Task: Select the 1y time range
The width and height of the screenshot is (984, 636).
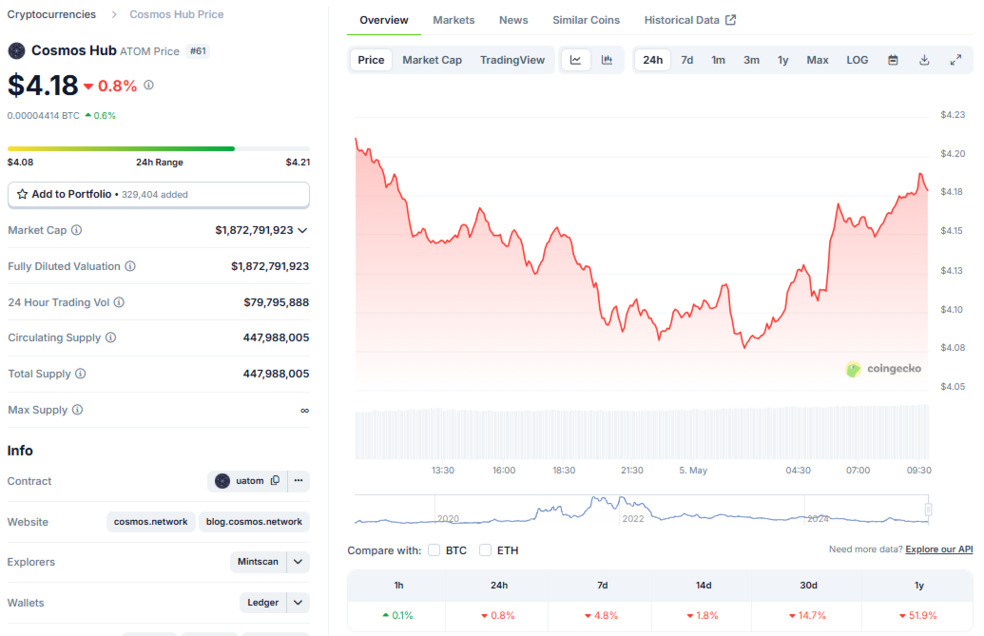Action: [x=783, y=60]
